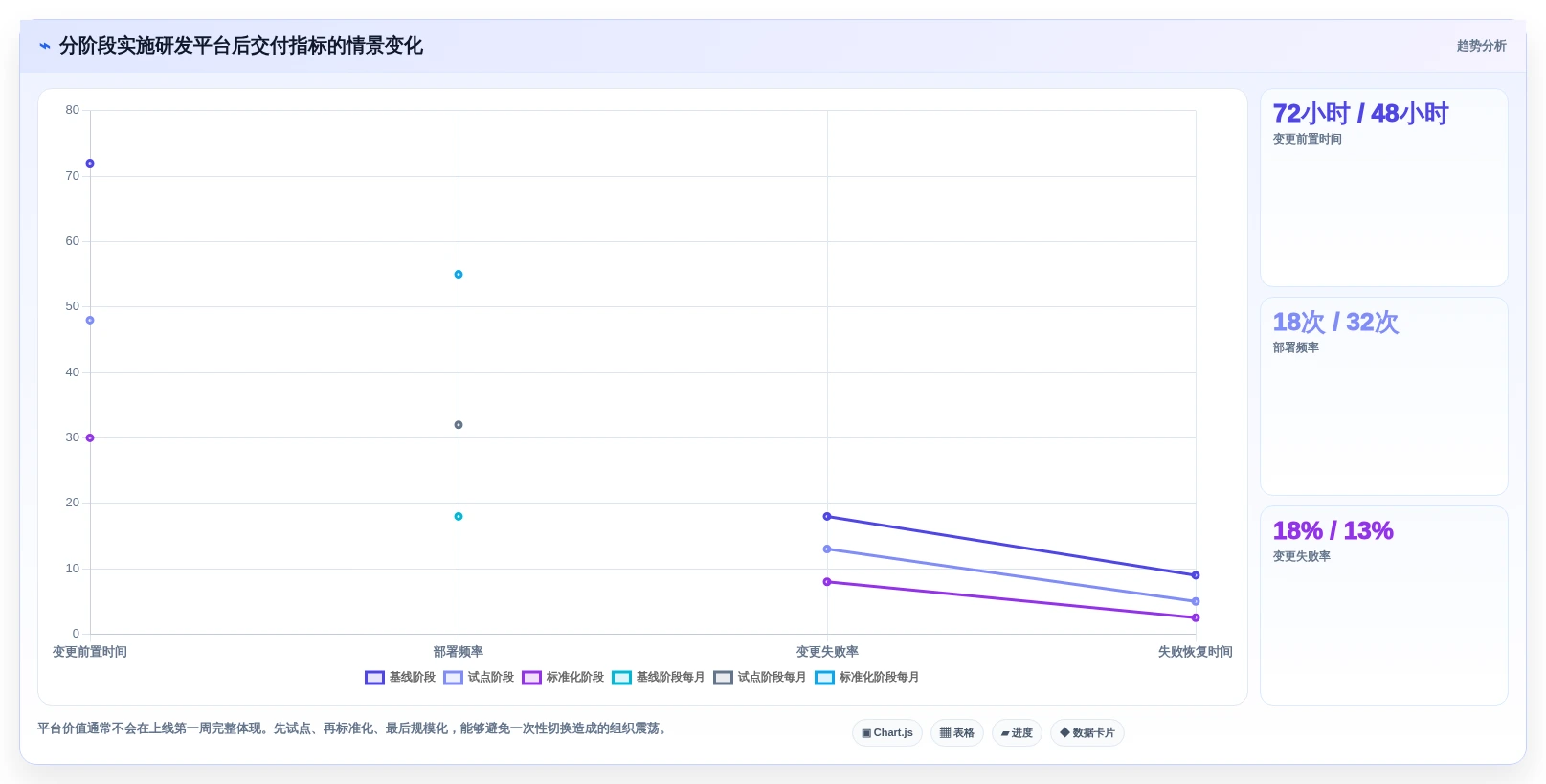Image resolution: width=1546 pixels, height=784 pixels.
Task: Click the footer note starting with 平台价值通常
Action: click(x=354, y=728)
